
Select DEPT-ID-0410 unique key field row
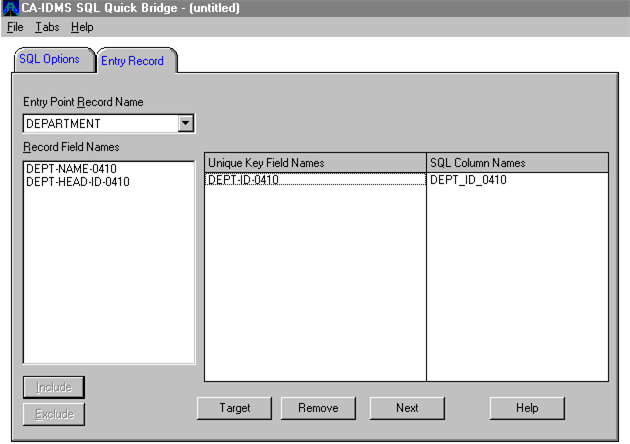point(315,179)
